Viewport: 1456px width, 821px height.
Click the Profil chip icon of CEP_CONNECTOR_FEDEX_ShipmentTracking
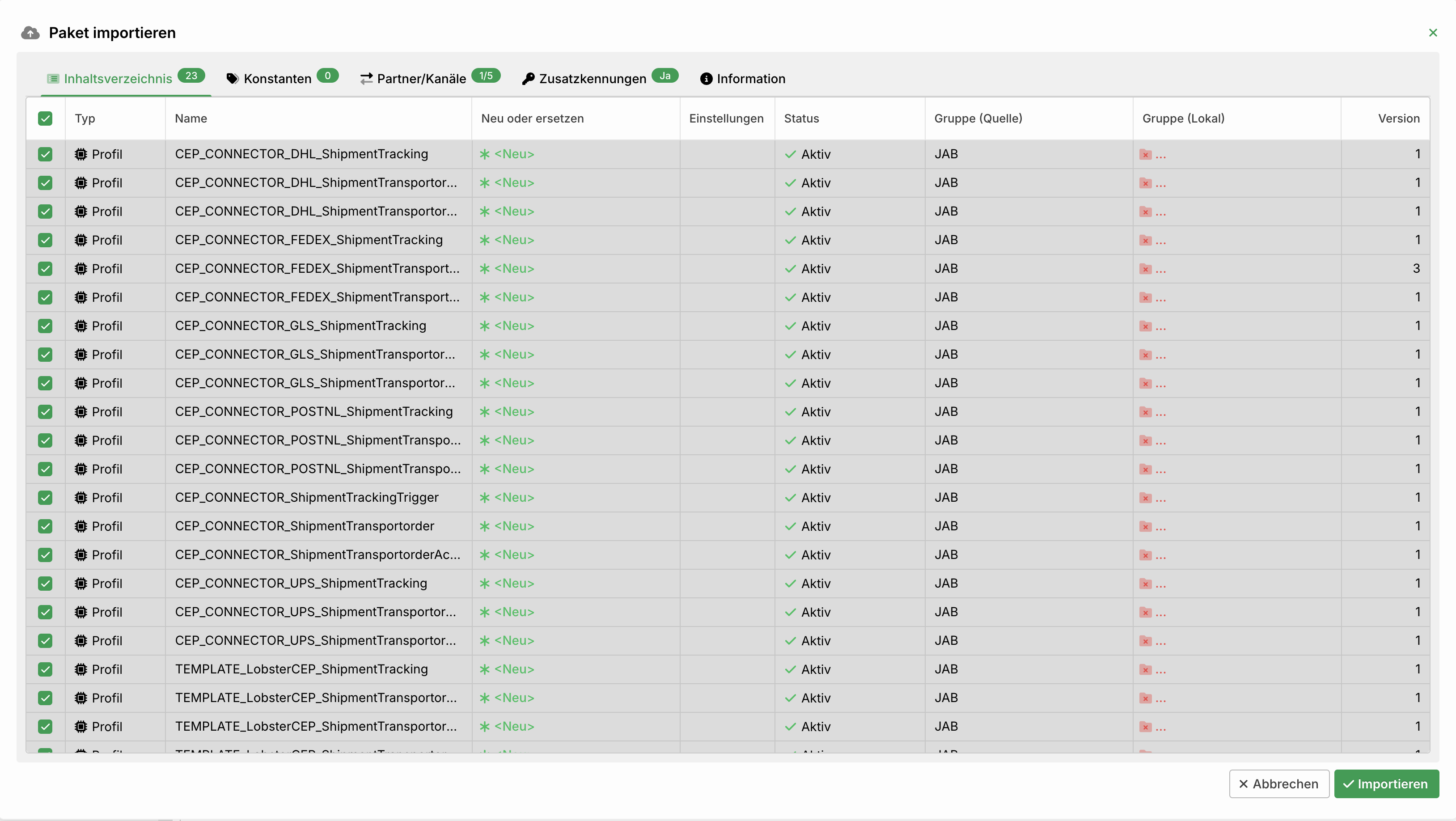point(81,240)
